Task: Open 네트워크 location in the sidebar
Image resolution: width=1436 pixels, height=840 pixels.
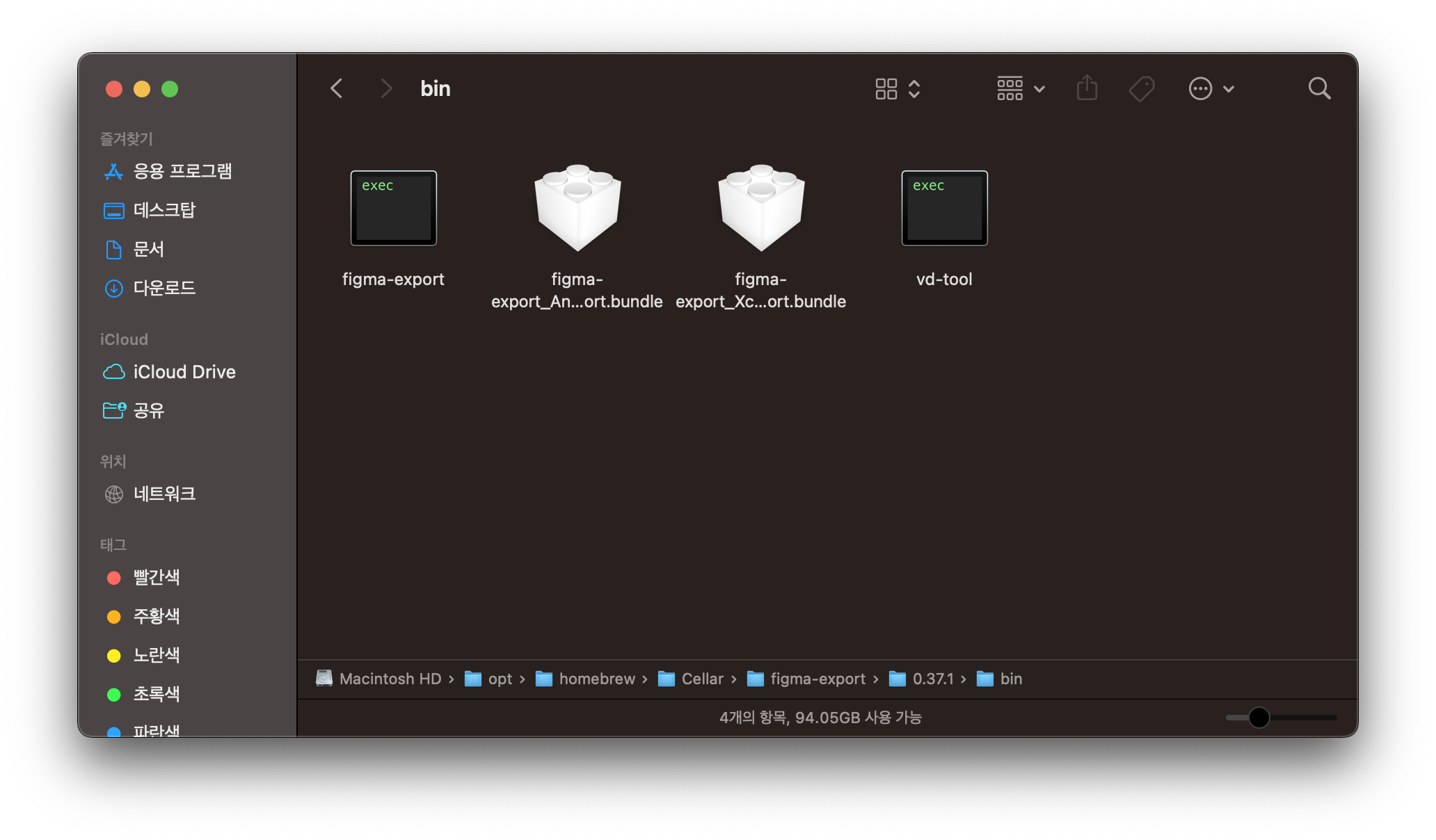Action: point(164,494)
